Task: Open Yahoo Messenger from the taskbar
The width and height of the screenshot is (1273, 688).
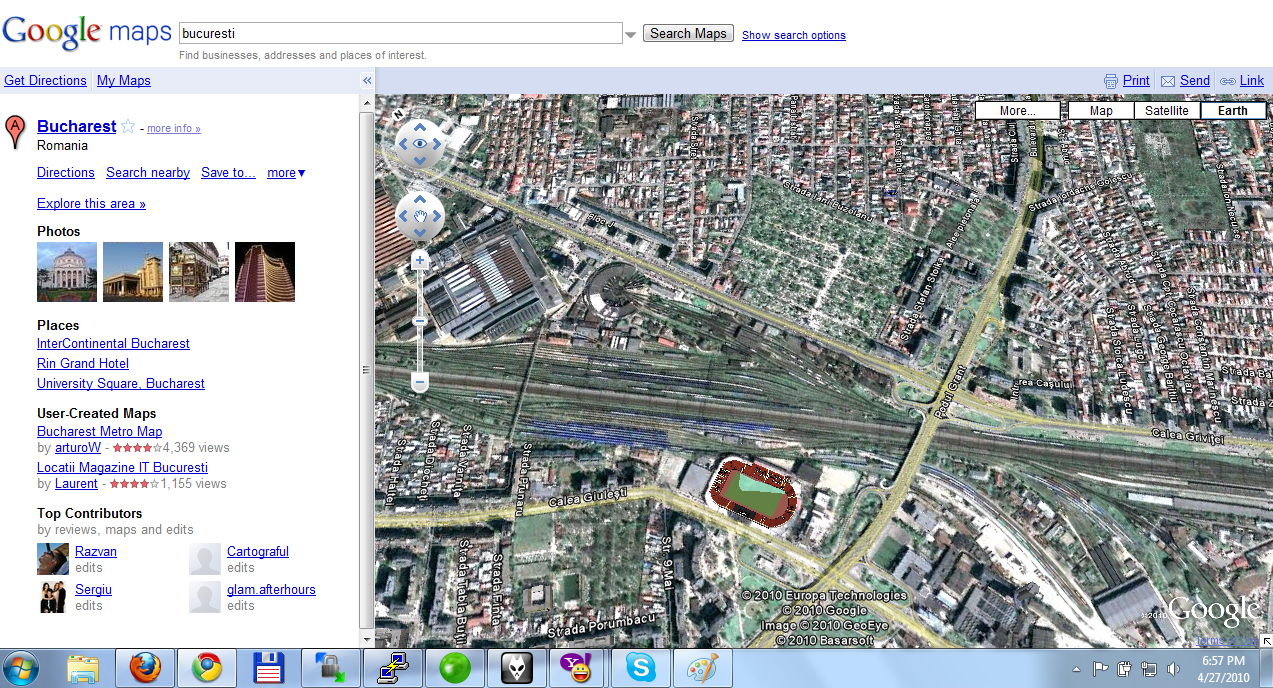Action: point(577,668)
